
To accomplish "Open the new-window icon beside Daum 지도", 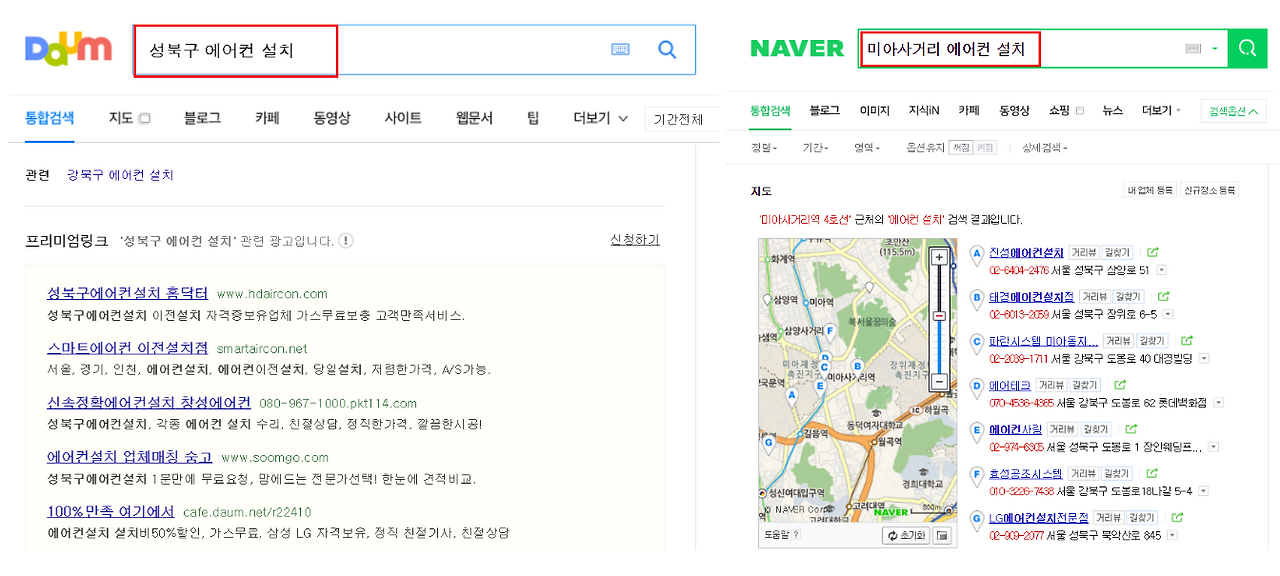I will pos(144,118).
